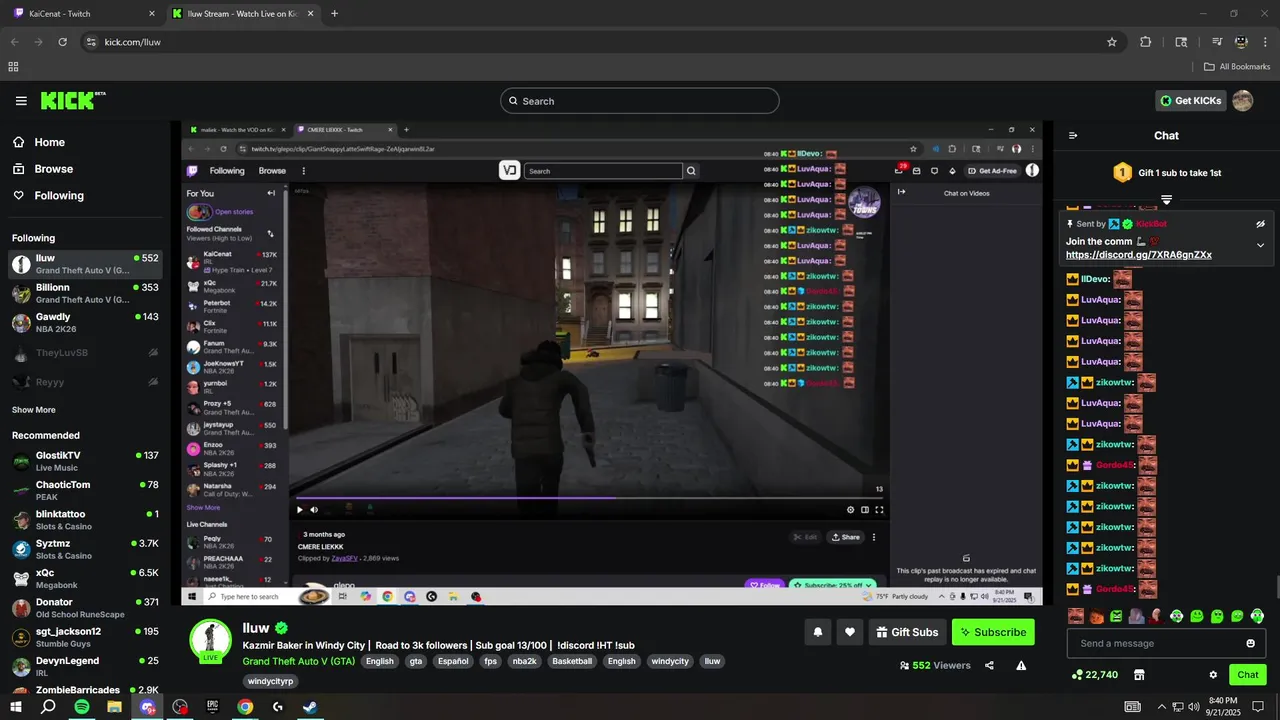Screen dimensions: 1280x720
Task: Select Billionn in followed channels
Action: [x=85, y=293]
